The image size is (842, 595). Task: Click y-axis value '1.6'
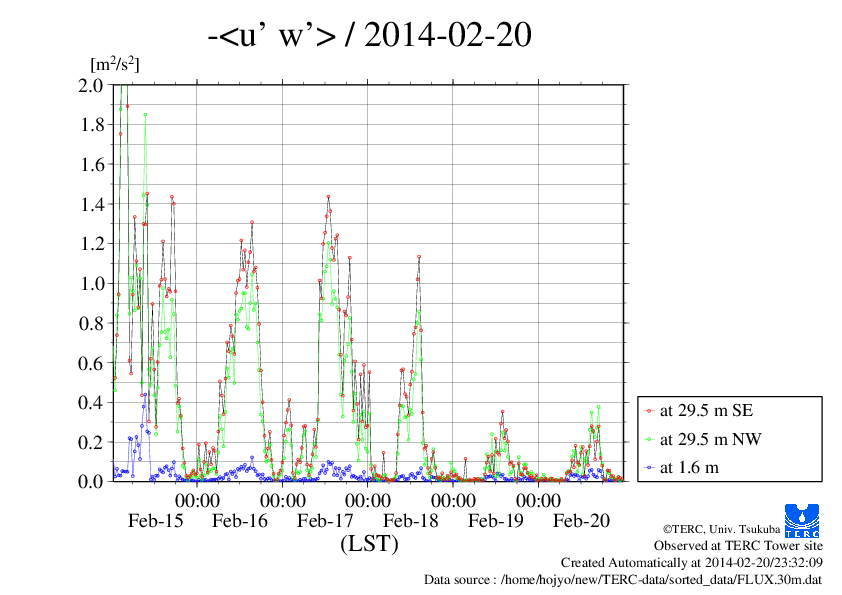(x=91, y=164)
